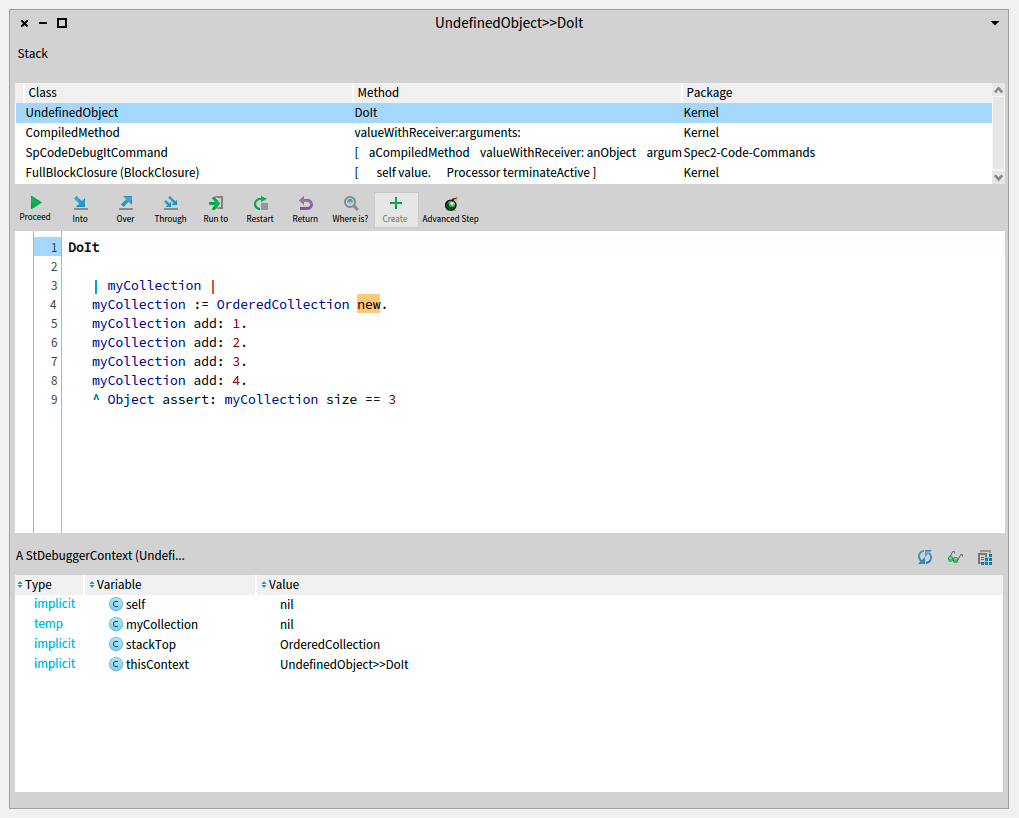Open the window dropdown menu arrow
The height and width of the screenshot is (818, 1019).
coord(994,23)
